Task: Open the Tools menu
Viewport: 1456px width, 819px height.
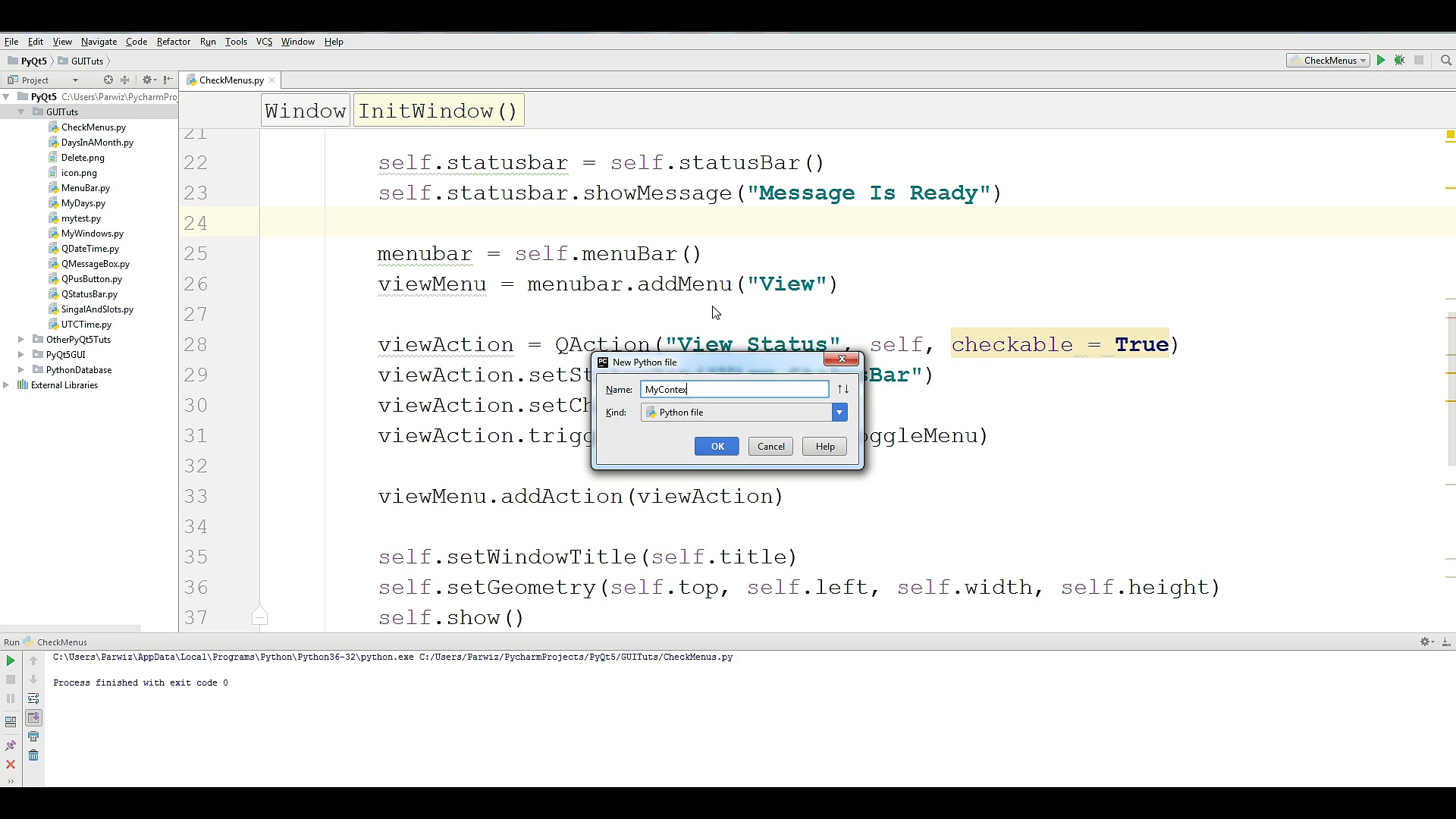Action: coord(236,42)
